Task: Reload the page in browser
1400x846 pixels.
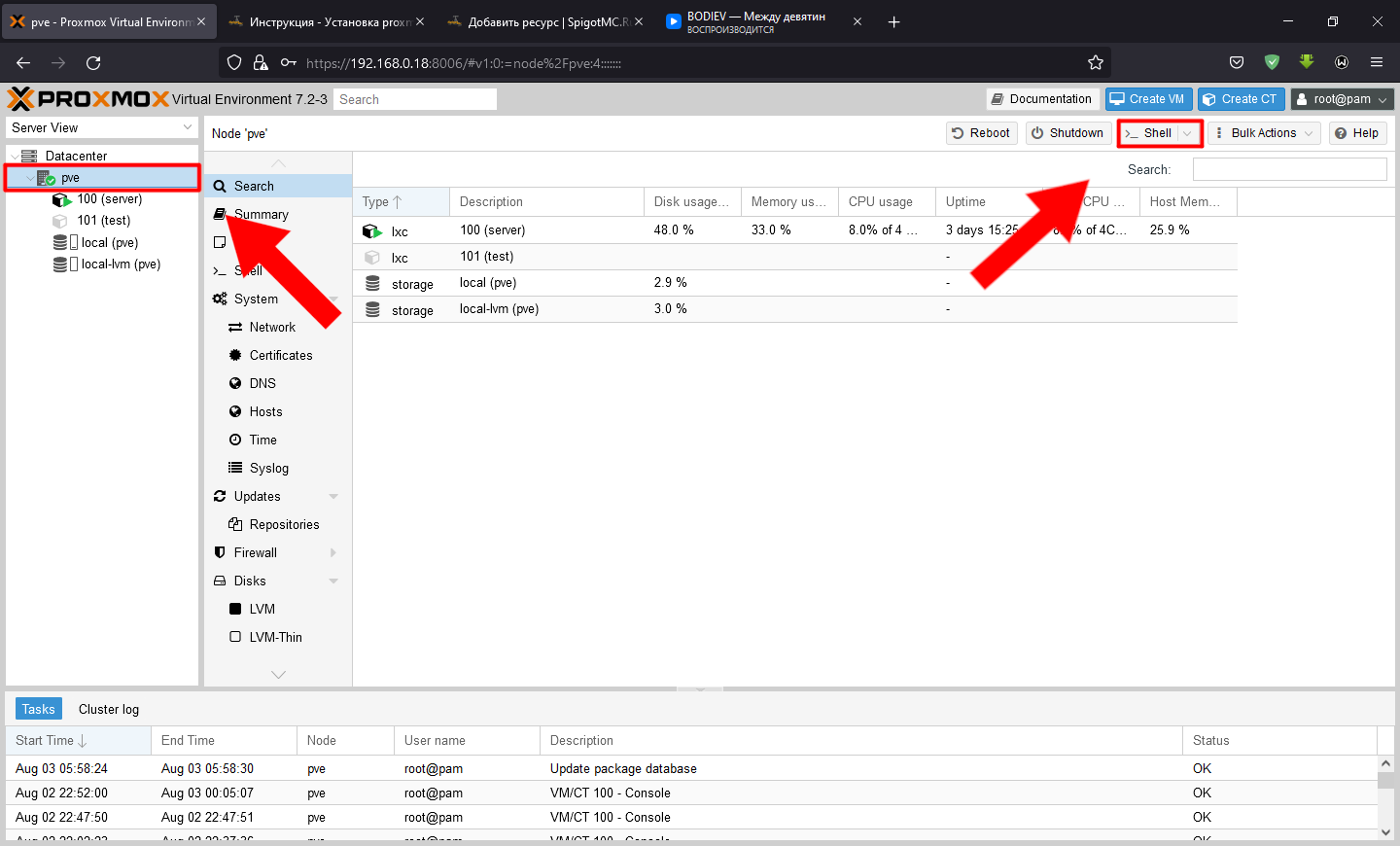Action: pos(93,62)
